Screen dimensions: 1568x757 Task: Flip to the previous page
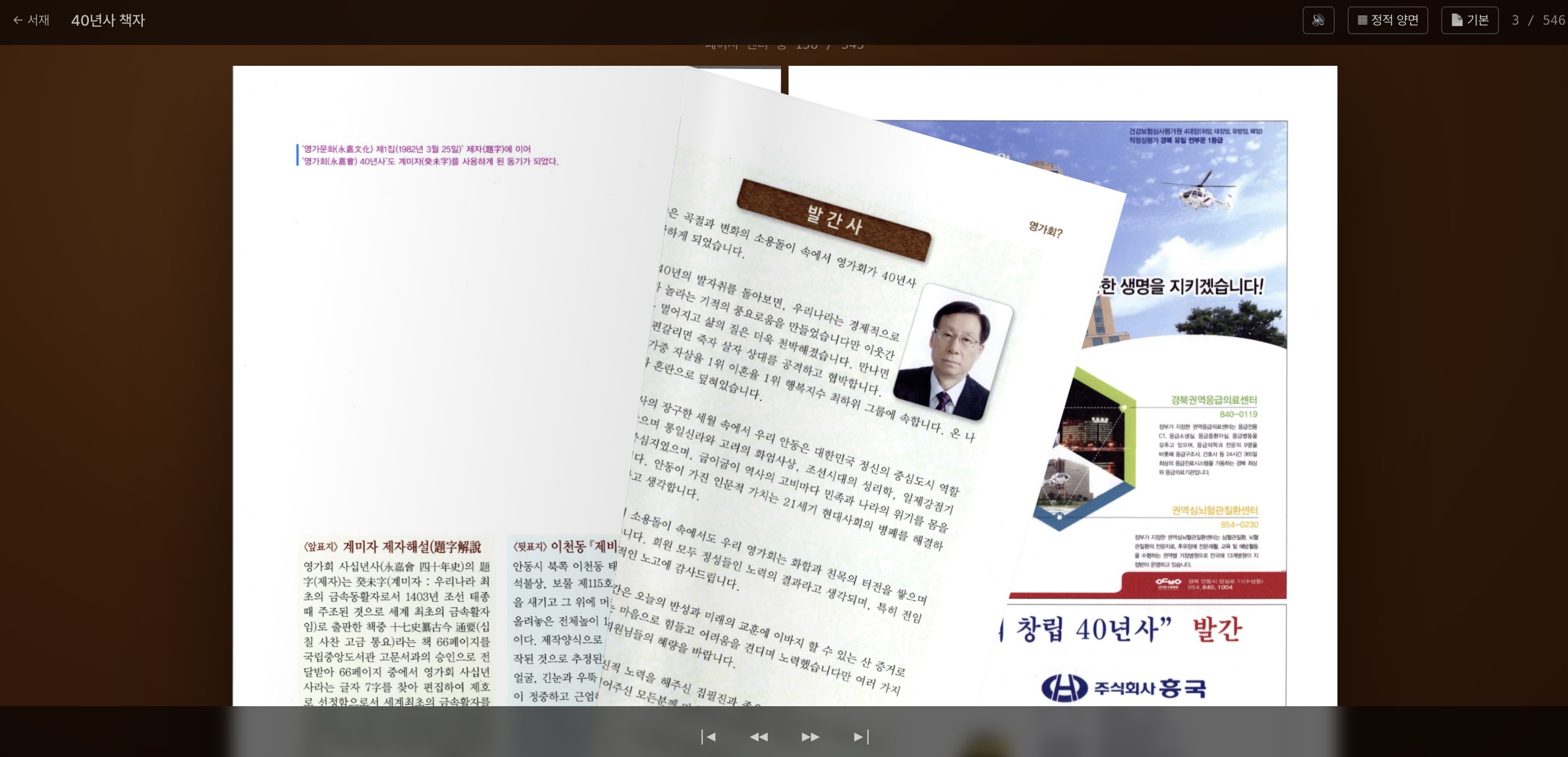tap(759, 737)
